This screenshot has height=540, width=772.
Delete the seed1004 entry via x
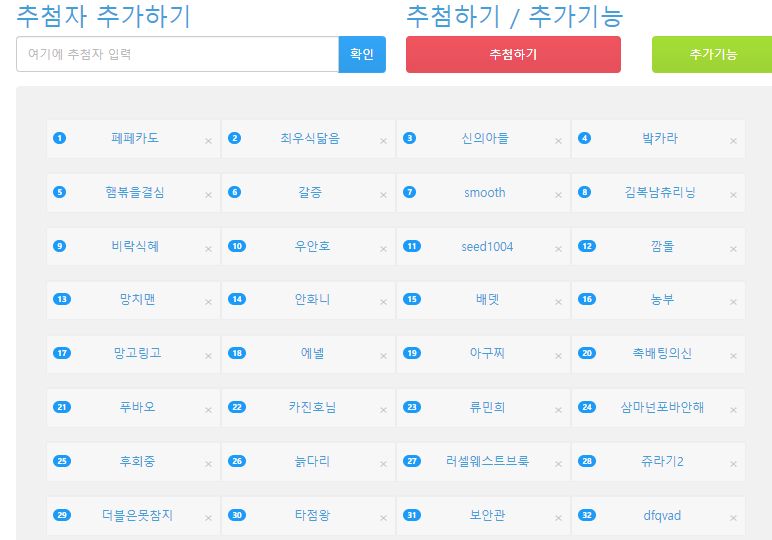click(558, 249)
